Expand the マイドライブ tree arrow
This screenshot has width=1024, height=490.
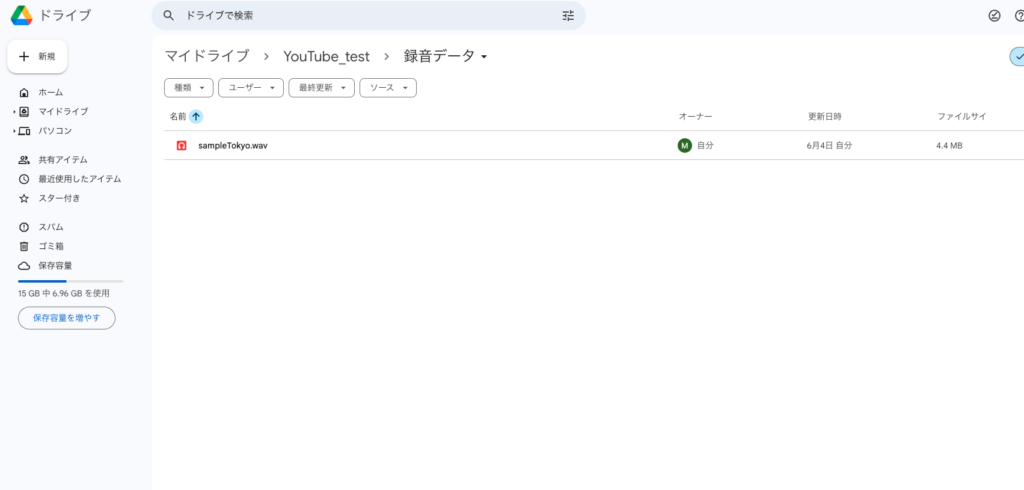[14, 112]
